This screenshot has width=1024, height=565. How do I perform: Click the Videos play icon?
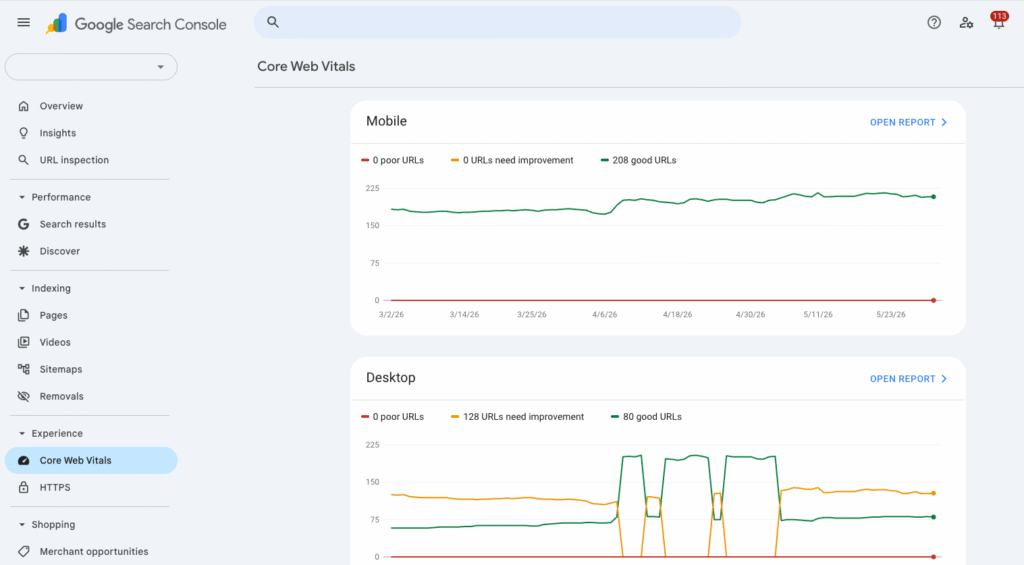pos(24,342)
